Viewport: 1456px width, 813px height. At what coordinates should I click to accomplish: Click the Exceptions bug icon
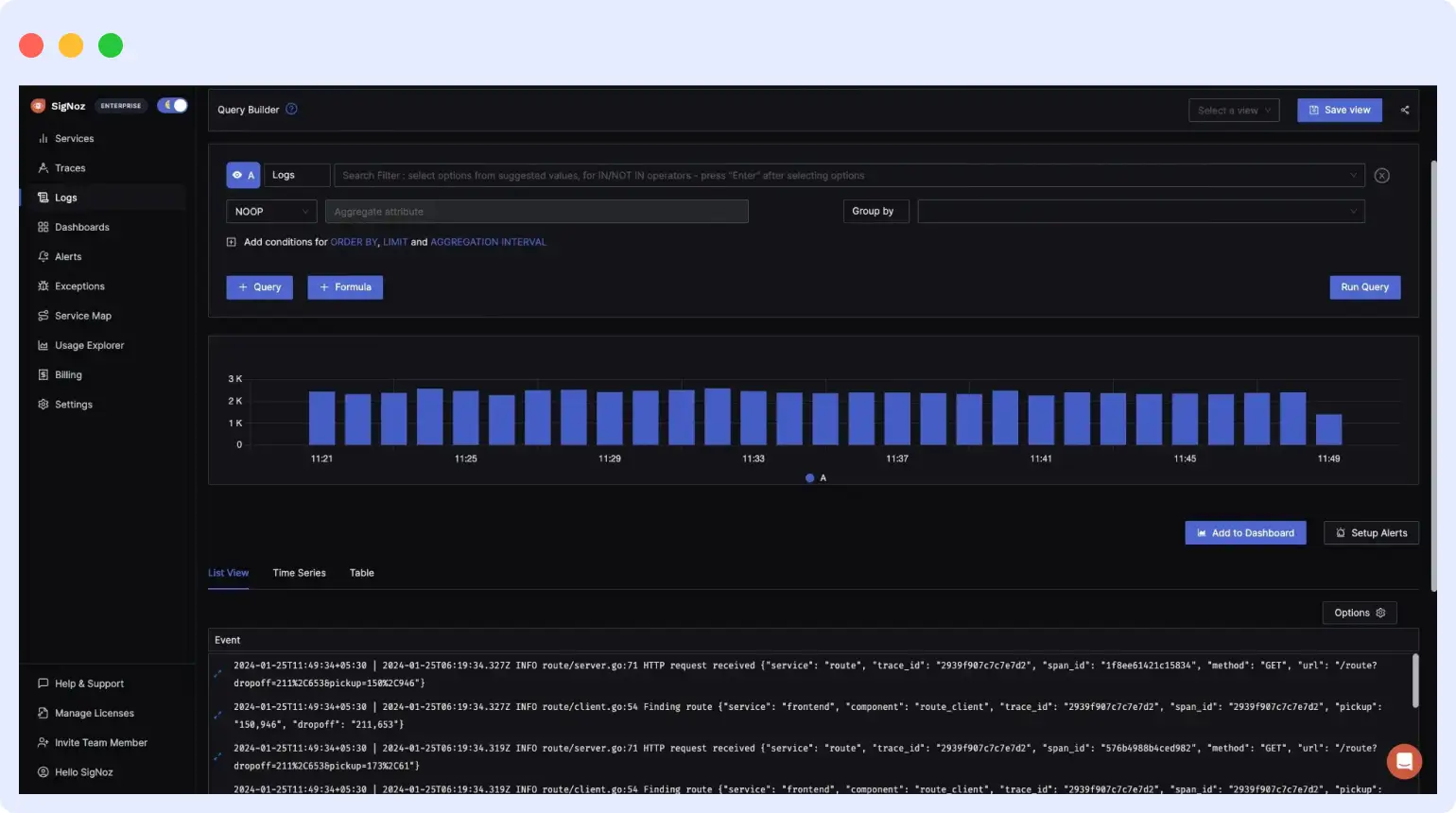43,286
